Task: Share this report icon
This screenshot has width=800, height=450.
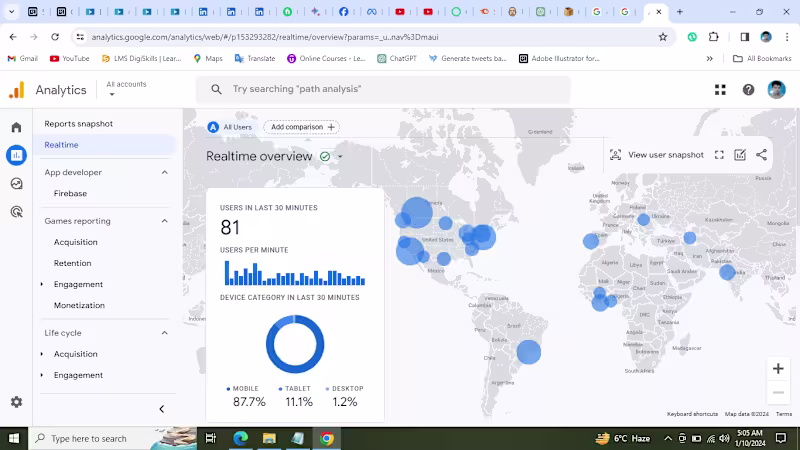Action: [761, 155]
